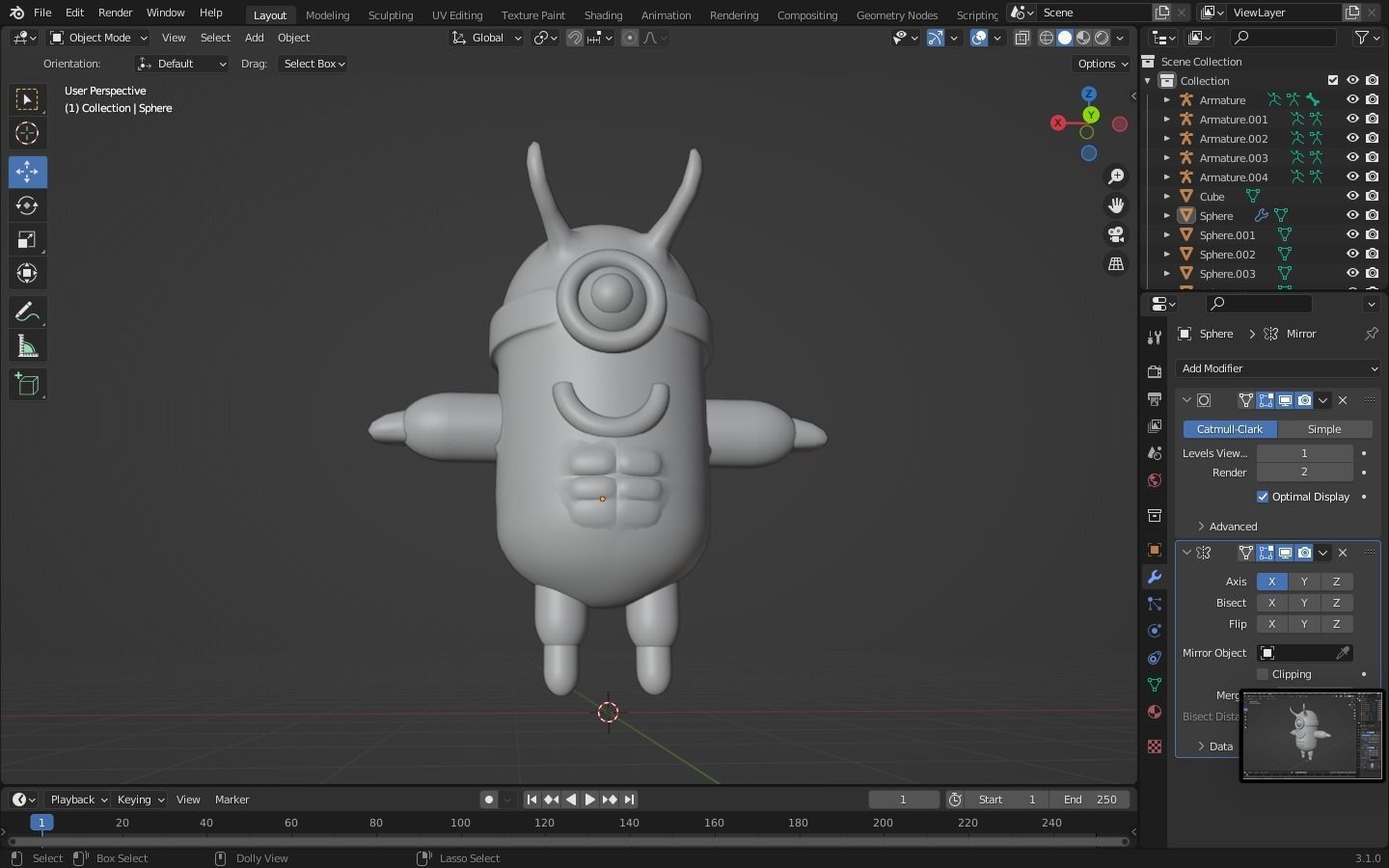Open the File menu

coord(42,13)
